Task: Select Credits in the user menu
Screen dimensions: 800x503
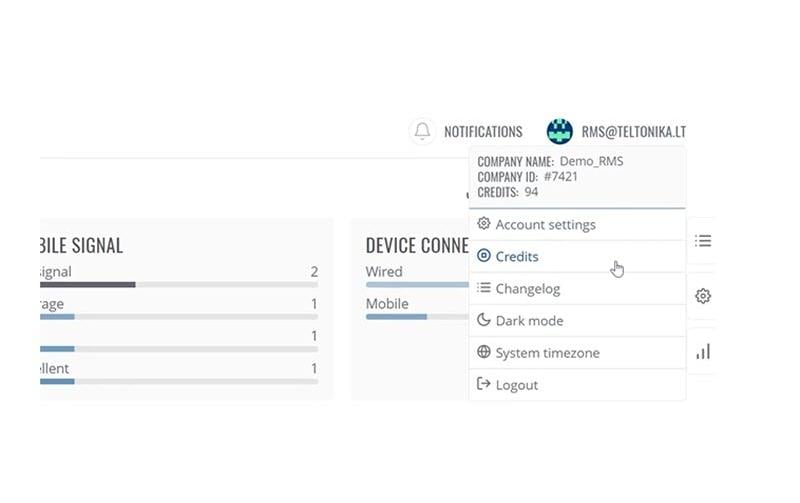Action: point(517,257)
